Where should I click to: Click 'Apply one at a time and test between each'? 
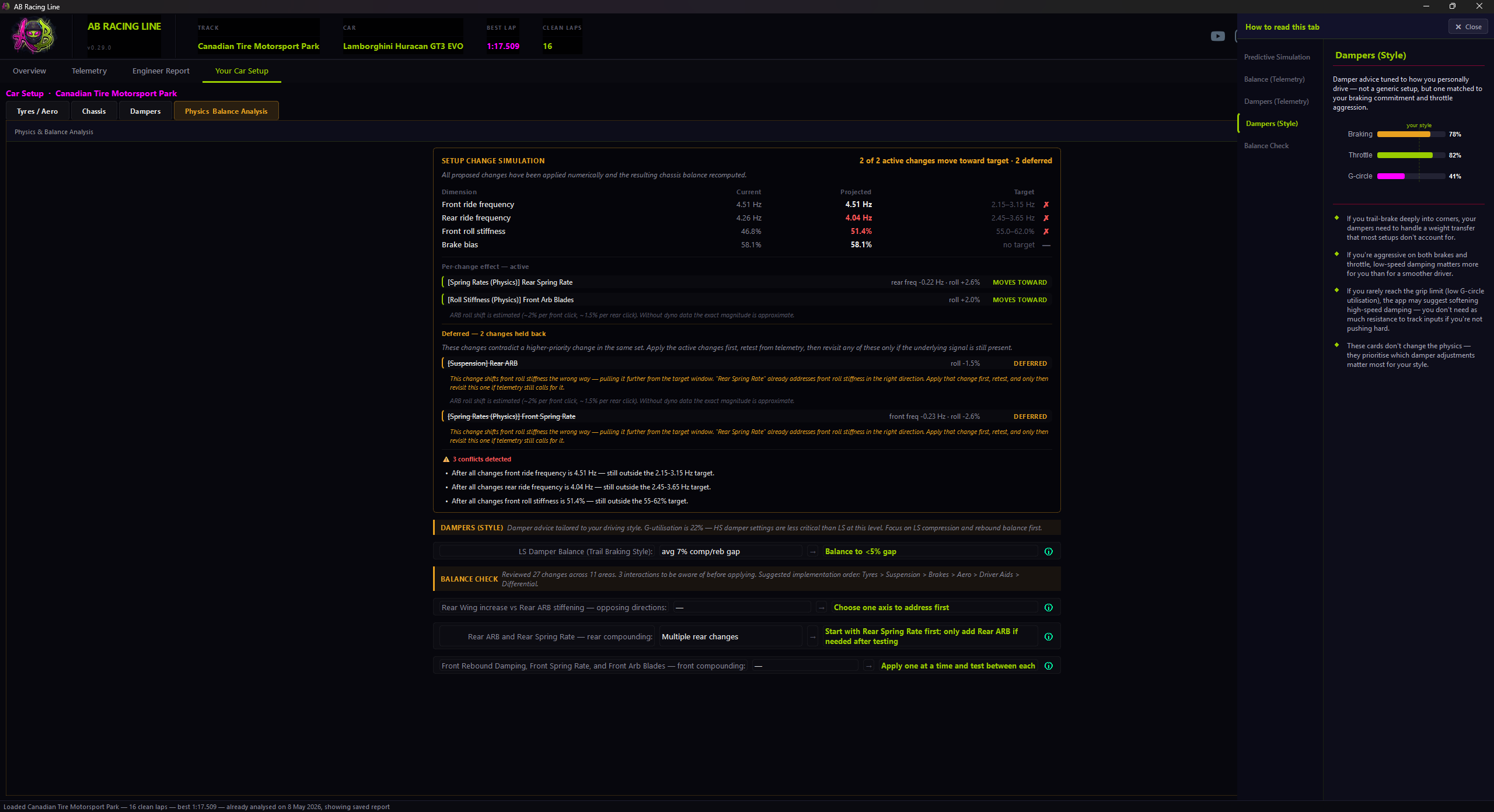[958, 666]
